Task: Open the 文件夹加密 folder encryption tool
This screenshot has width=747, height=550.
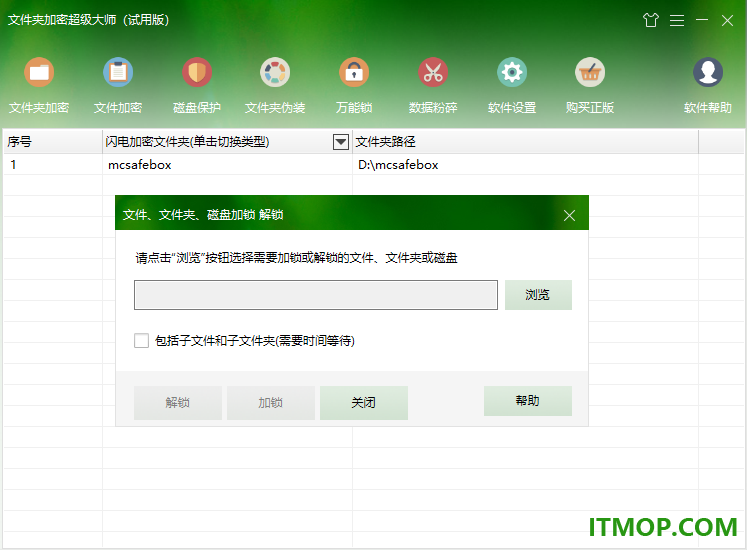Action: tap(39, 72)
